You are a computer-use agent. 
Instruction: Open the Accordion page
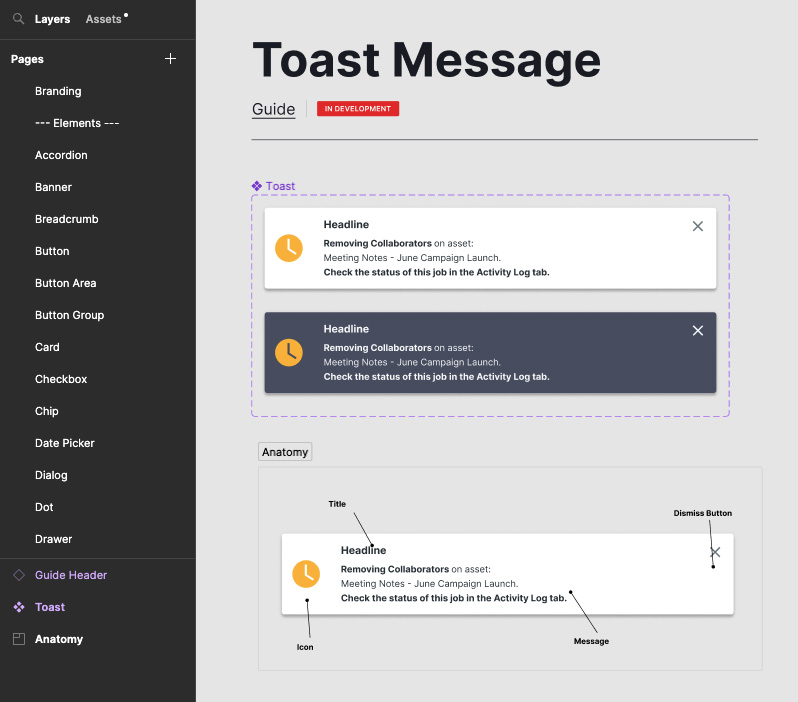pyautogui.click(x=61, y=155)
